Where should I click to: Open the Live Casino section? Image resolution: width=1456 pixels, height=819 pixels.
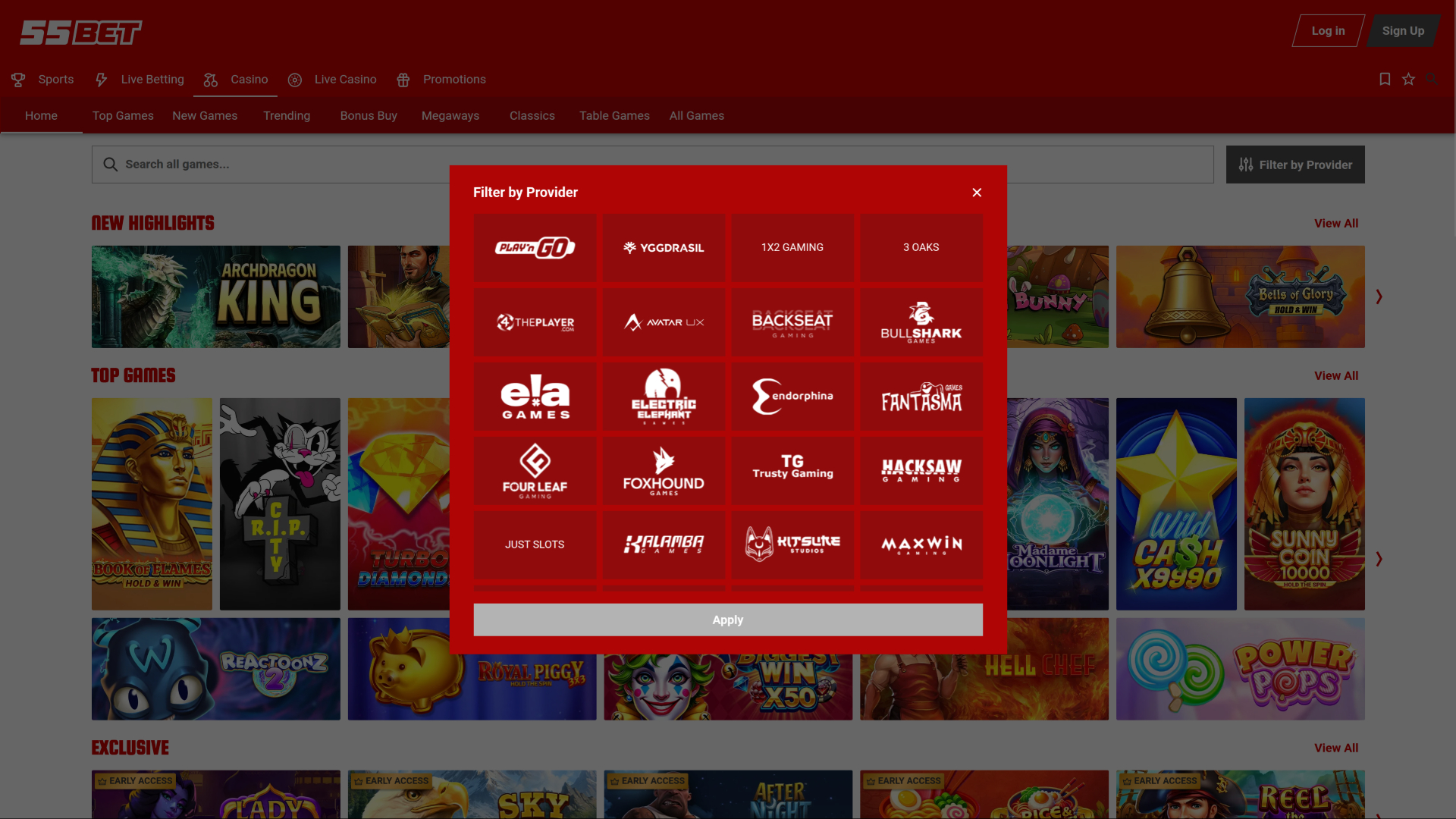click(332, 80)
